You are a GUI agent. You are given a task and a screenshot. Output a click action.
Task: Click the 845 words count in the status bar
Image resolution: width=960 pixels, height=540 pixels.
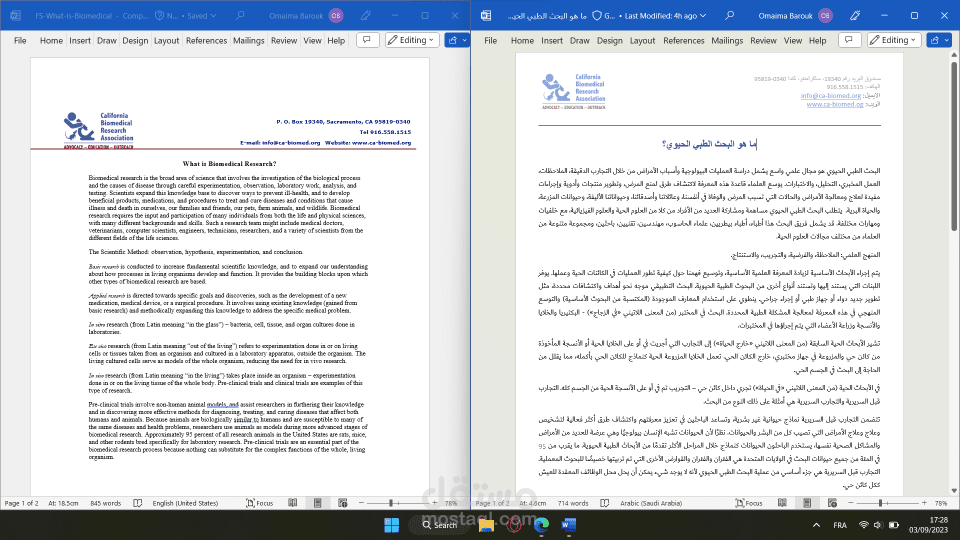105,503
